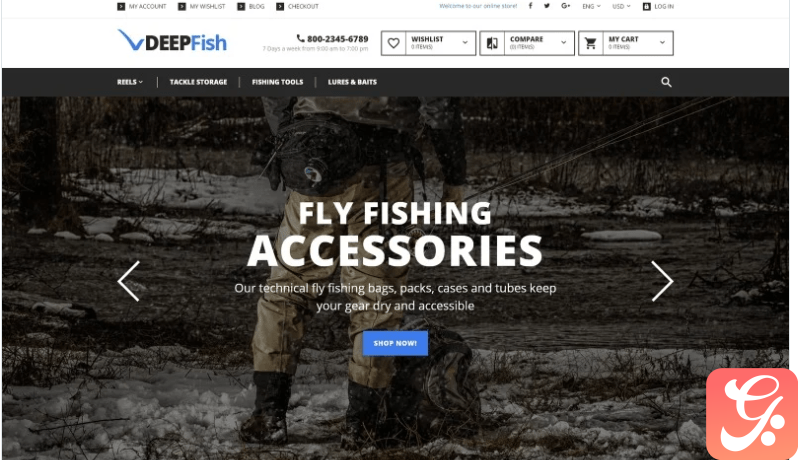Click the DEEPFish logo

tap(173, 41)
